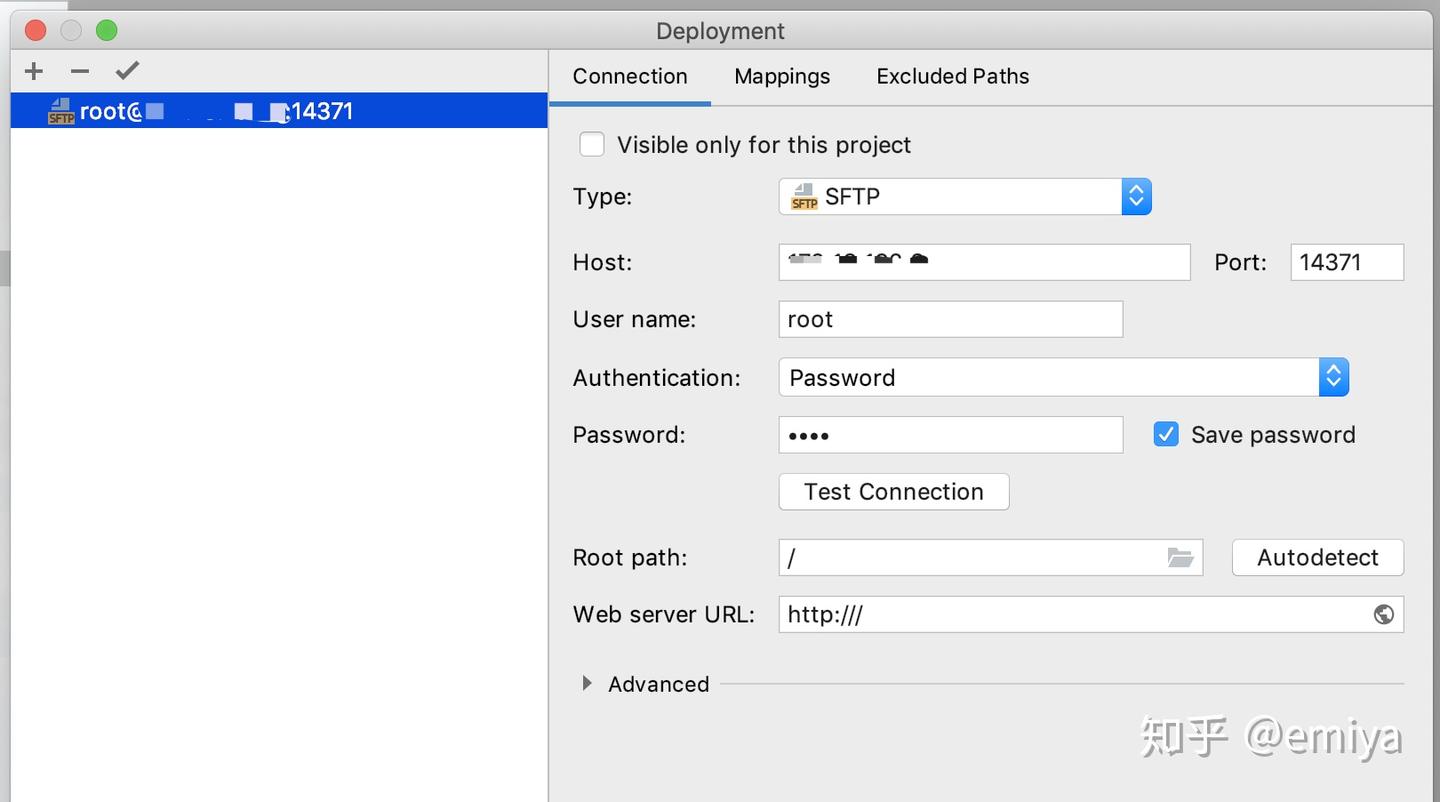Screen dimensions: 1440x802
Task: Click the minus icon to remove server
Action: coord(80,71)
